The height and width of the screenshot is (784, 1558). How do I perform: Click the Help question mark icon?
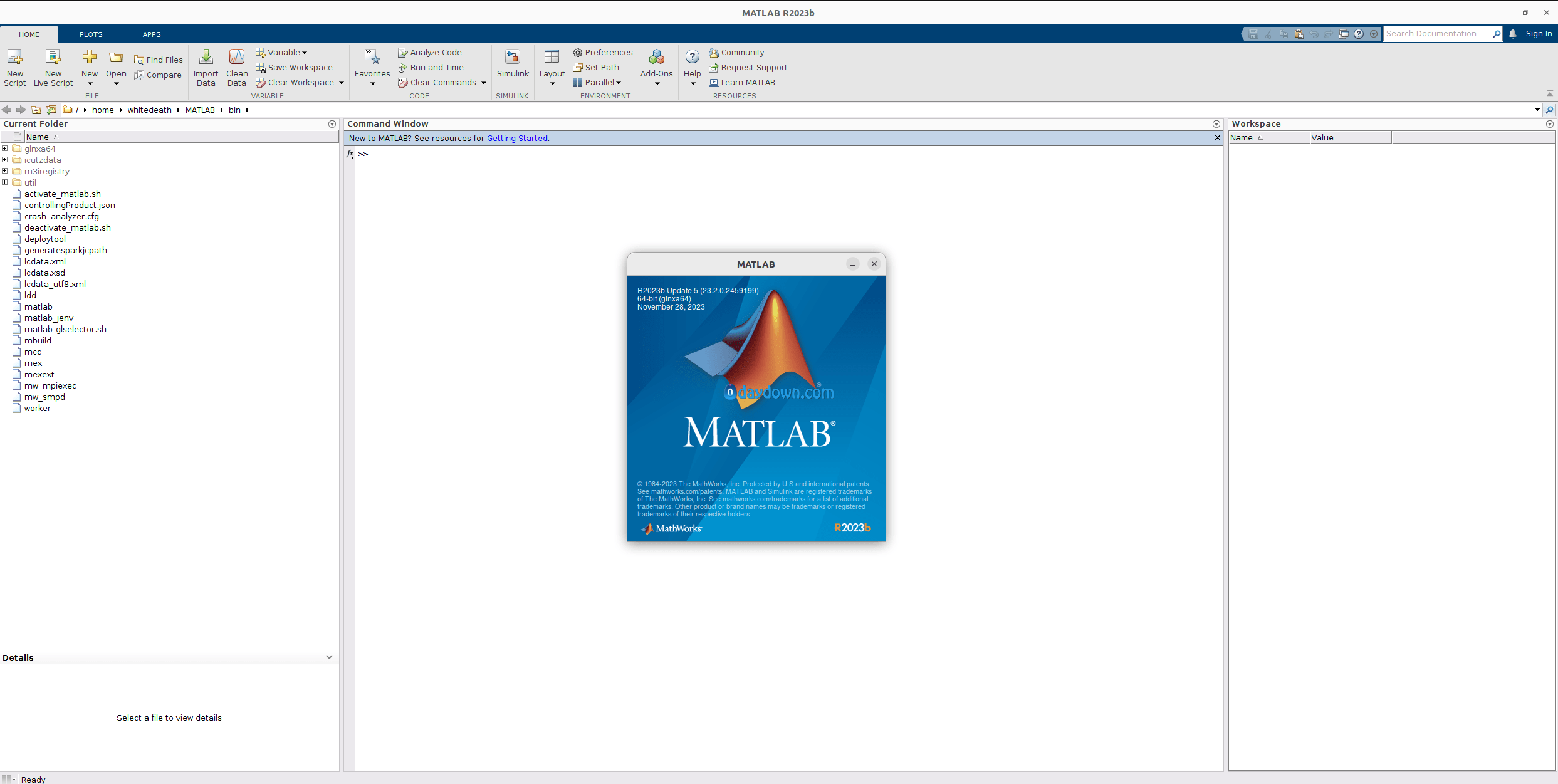coord(692,57)
